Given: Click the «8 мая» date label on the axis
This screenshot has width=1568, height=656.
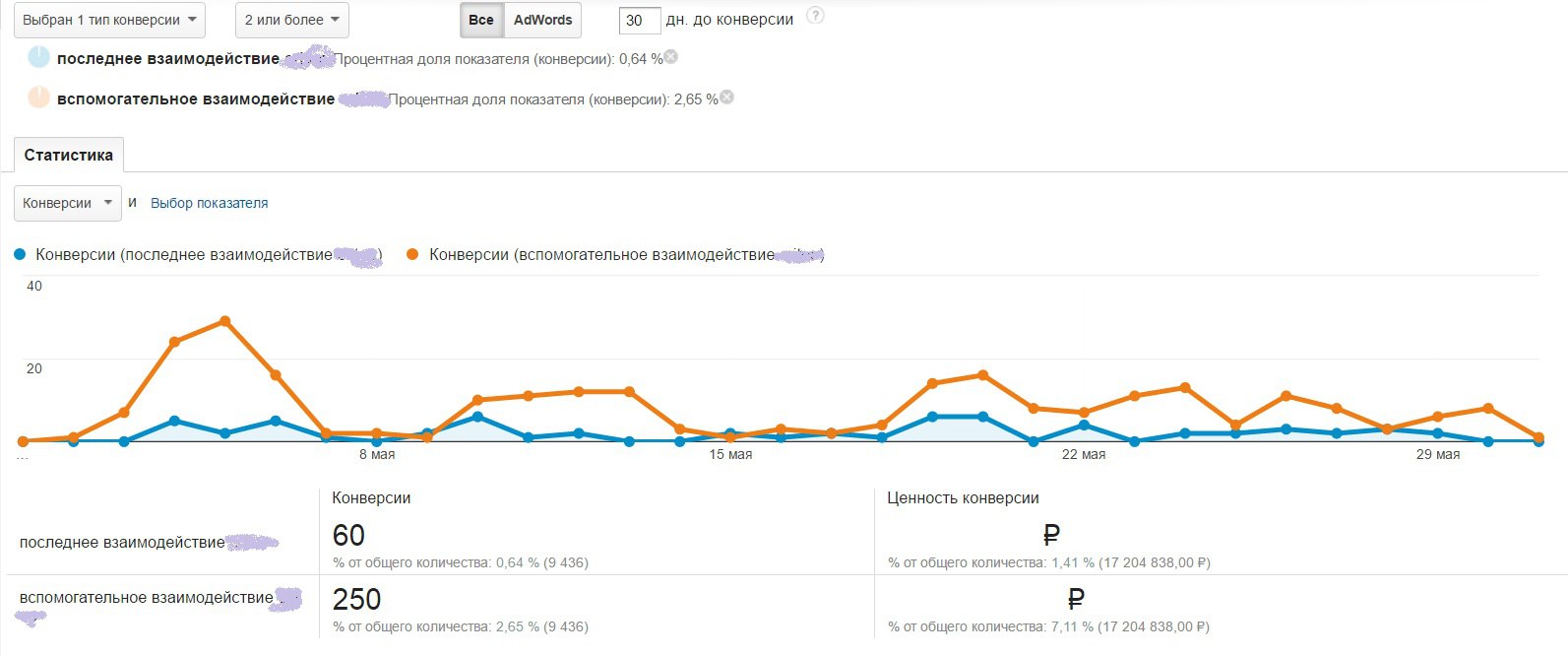Looking at the screenshot, I should (377, 454).
